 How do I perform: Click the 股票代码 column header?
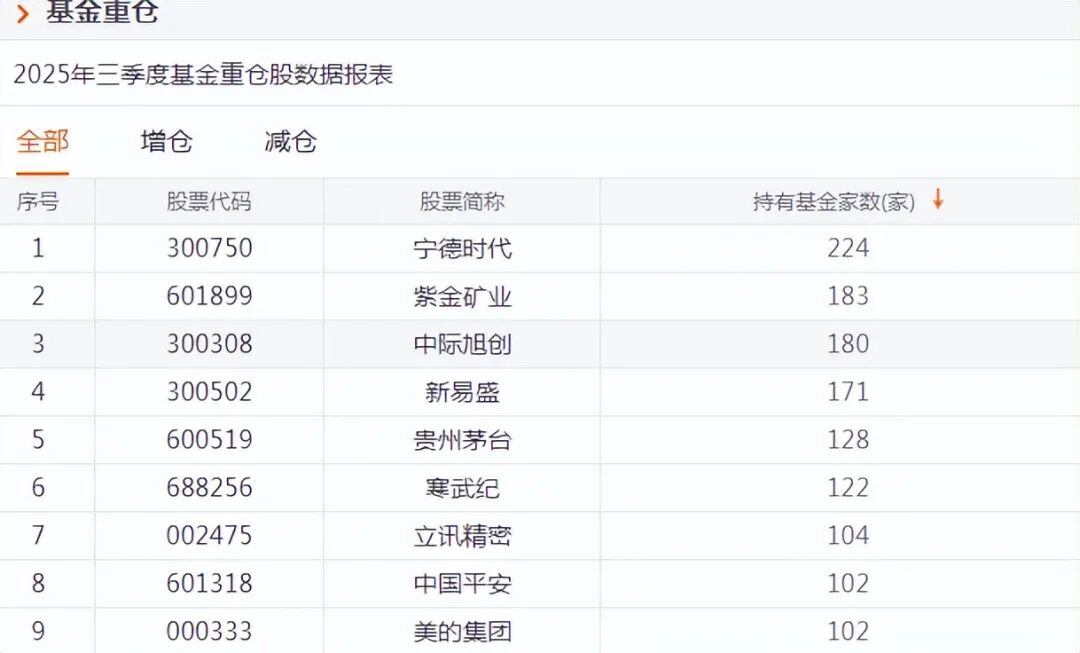209,202
